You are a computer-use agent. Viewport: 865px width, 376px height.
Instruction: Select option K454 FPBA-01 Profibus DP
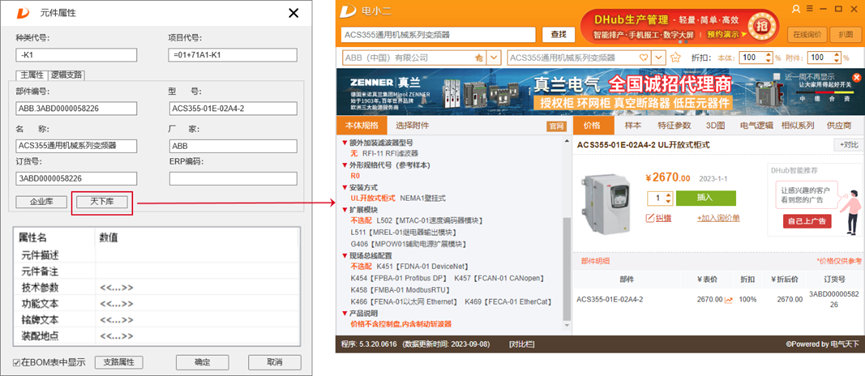click(399, 278)
